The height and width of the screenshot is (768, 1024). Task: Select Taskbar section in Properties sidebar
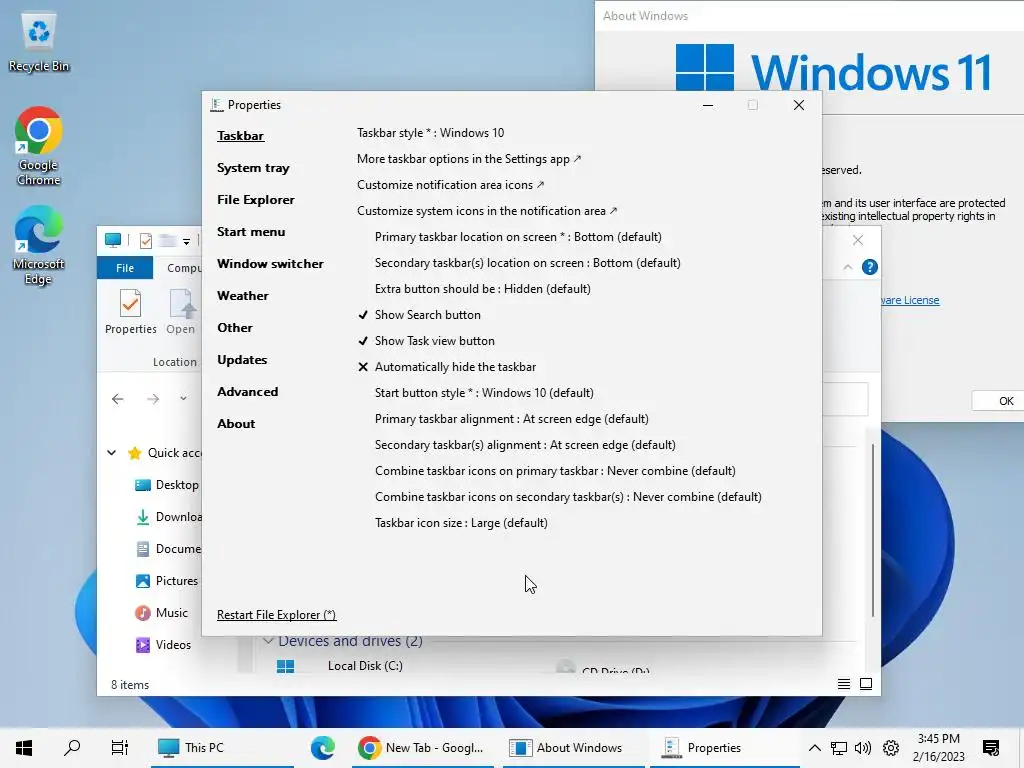240,136
